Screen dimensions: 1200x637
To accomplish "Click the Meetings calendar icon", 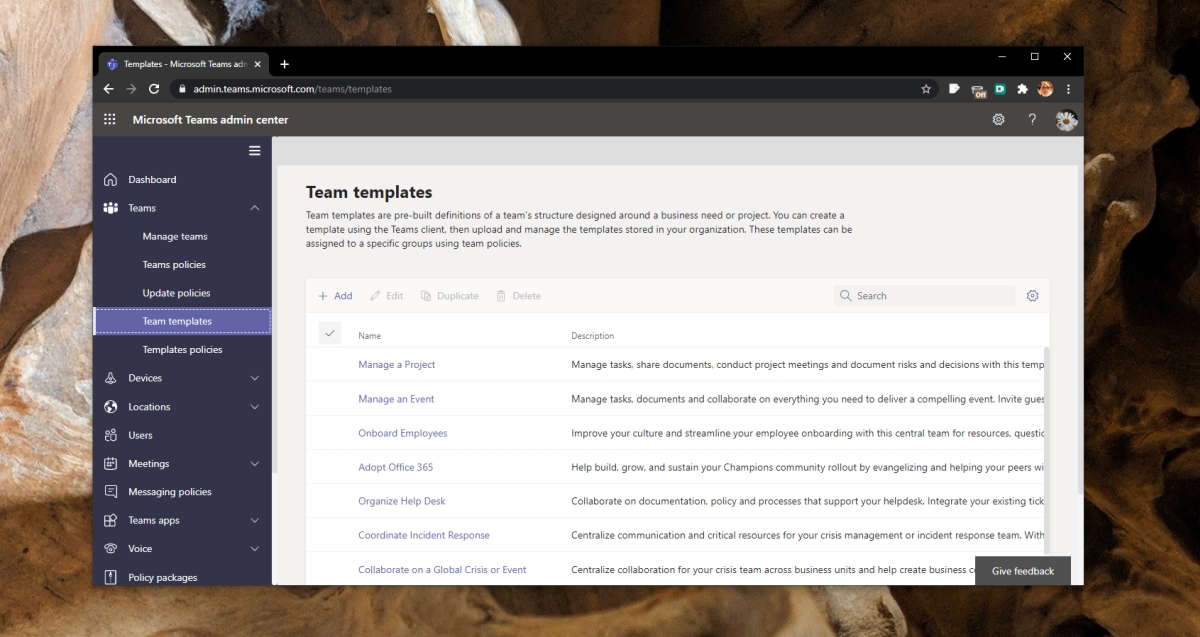I will coord(111,464).
